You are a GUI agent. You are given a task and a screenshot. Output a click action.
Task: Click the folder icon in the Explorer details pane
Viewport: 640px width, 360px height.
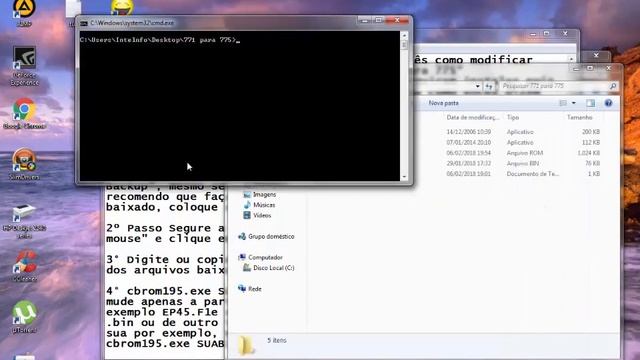(x=246, y=345)
